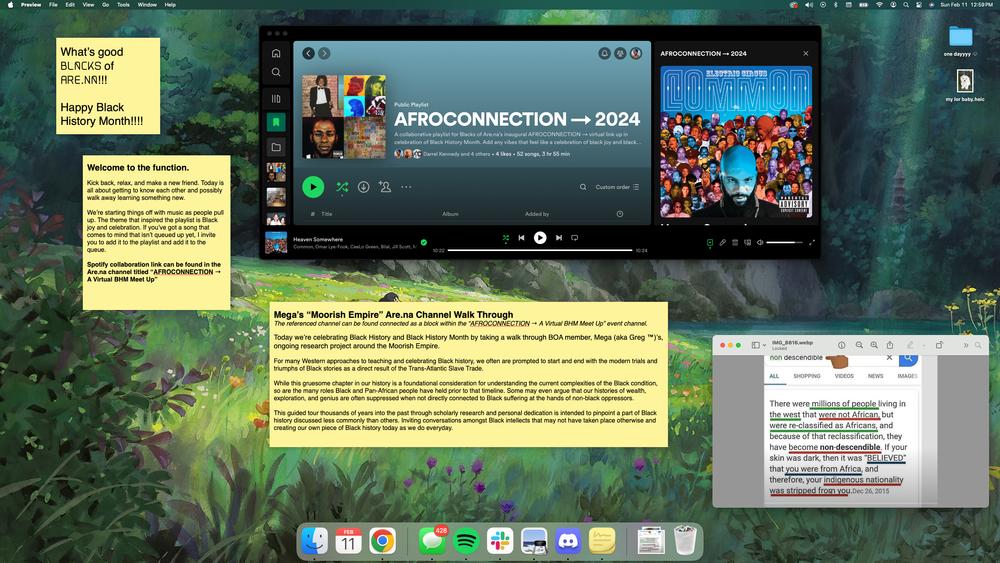Open the Preview sidebar view dropdown
The image size is (1000, 563).
pos(758,345)
